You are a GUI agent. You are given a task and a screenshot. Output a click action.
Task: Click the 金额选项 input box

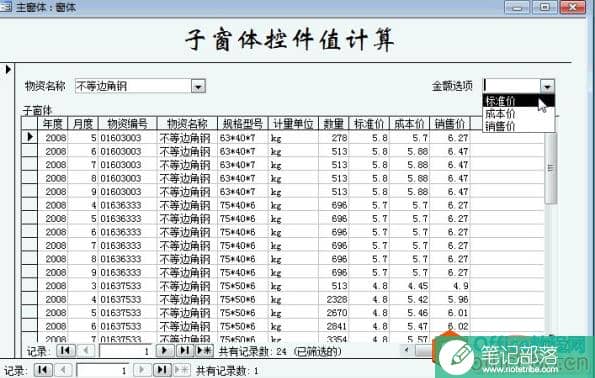[512, 86]
